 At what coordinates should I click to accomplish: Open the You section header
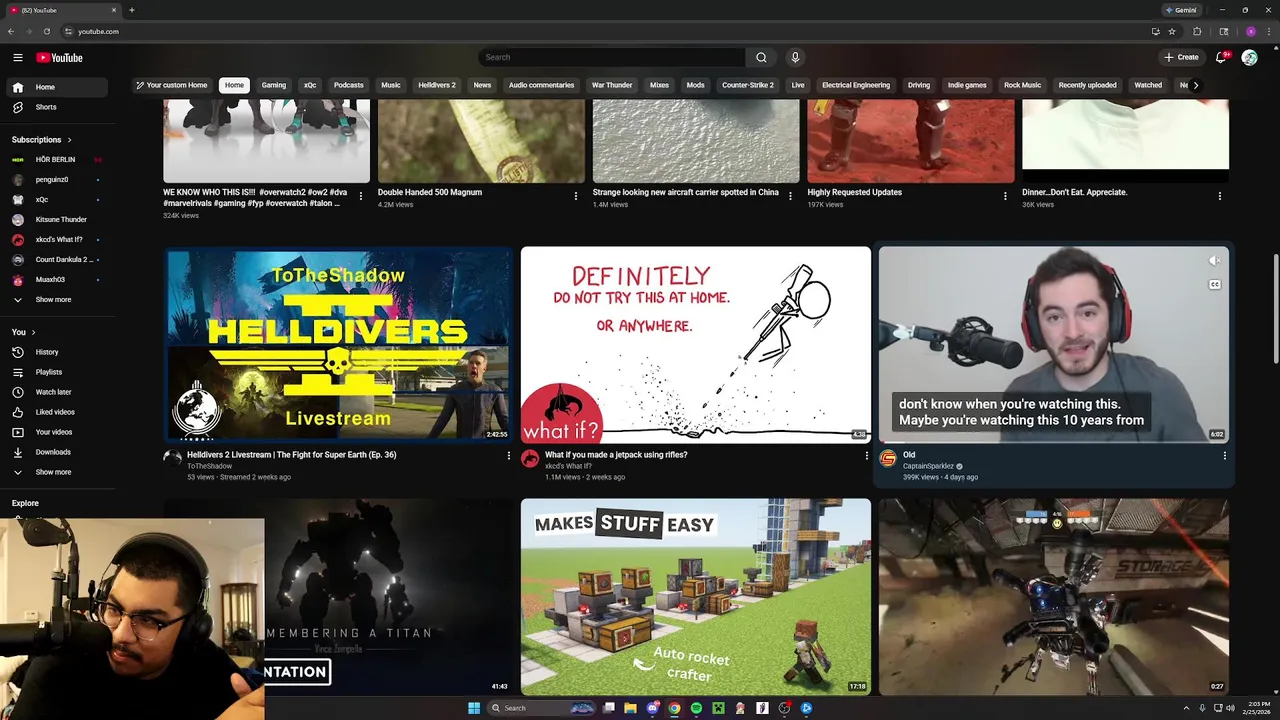24,332
